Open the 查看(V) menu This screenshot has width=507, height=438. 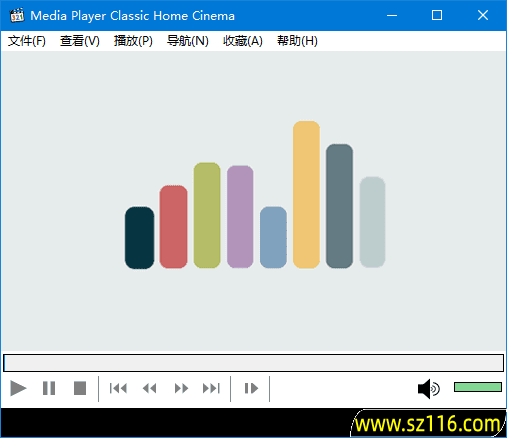(x=80, y=41)
